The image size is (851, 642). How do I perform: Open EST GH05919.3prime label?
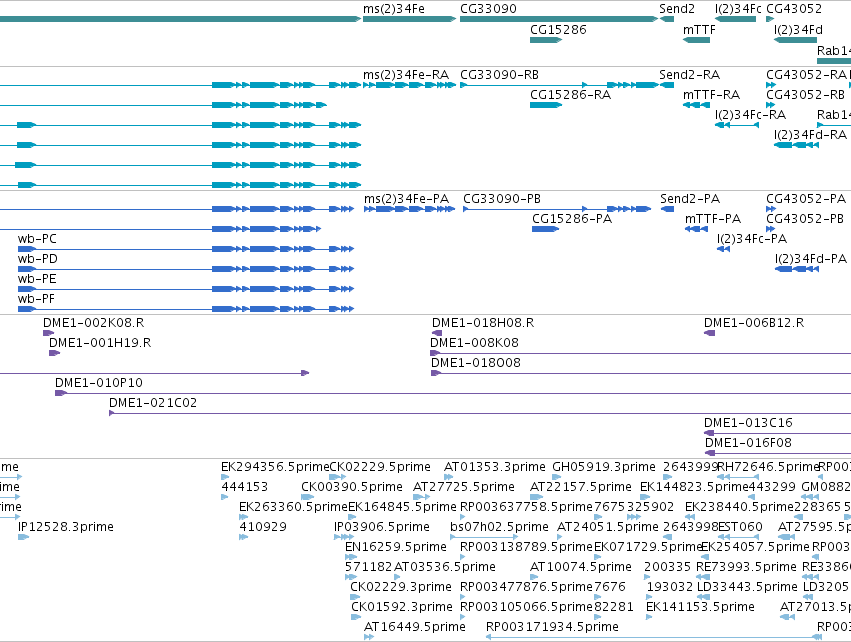click(604, 467)
